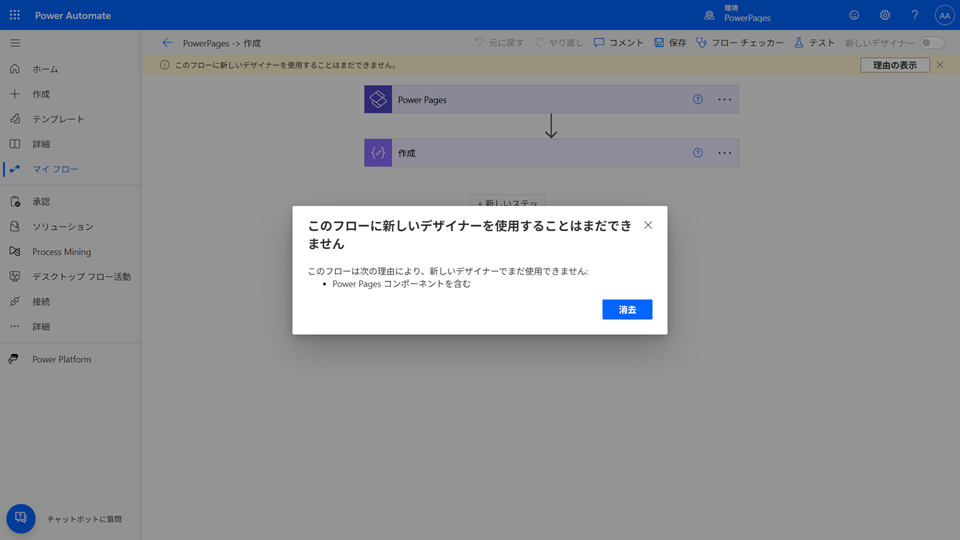Click the help question mark in header
This screenshot has width=960, height=540.
coord(914,15)
